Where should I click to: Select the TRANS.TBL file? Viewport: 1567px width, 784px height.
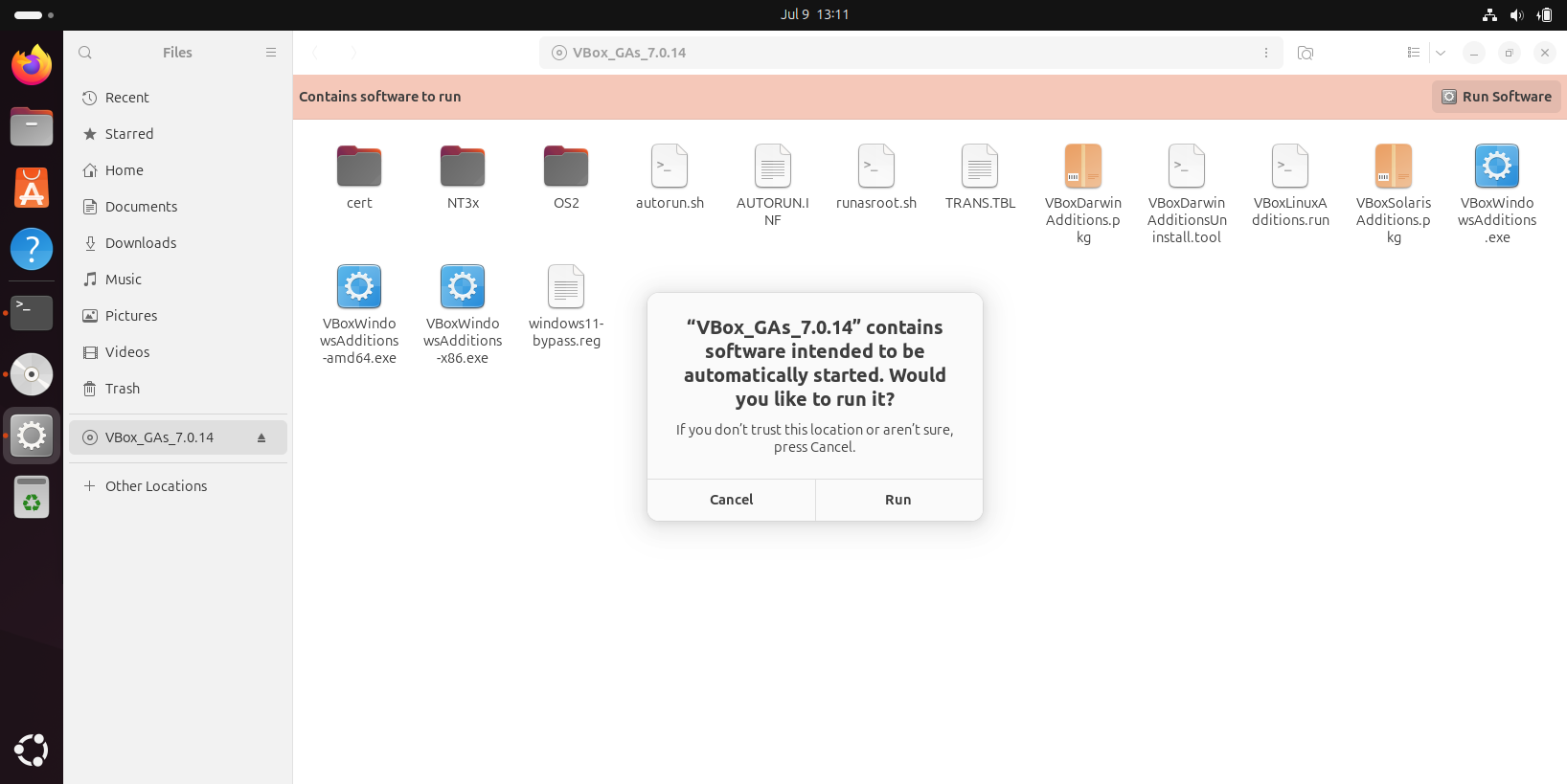[980, 177]
